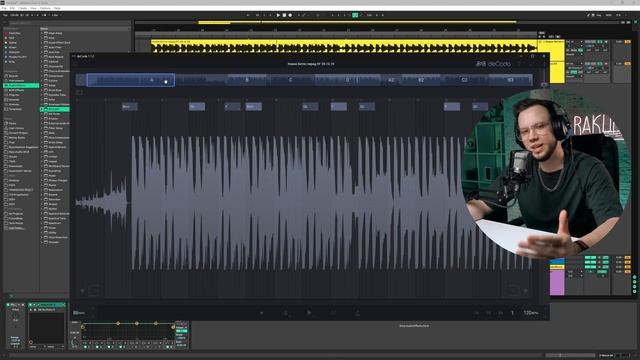Image resolution: width=640 pixels, height=360 pixels.
Task: Toggle EQ Eight band 8 activator
Action: pos(168,347)
